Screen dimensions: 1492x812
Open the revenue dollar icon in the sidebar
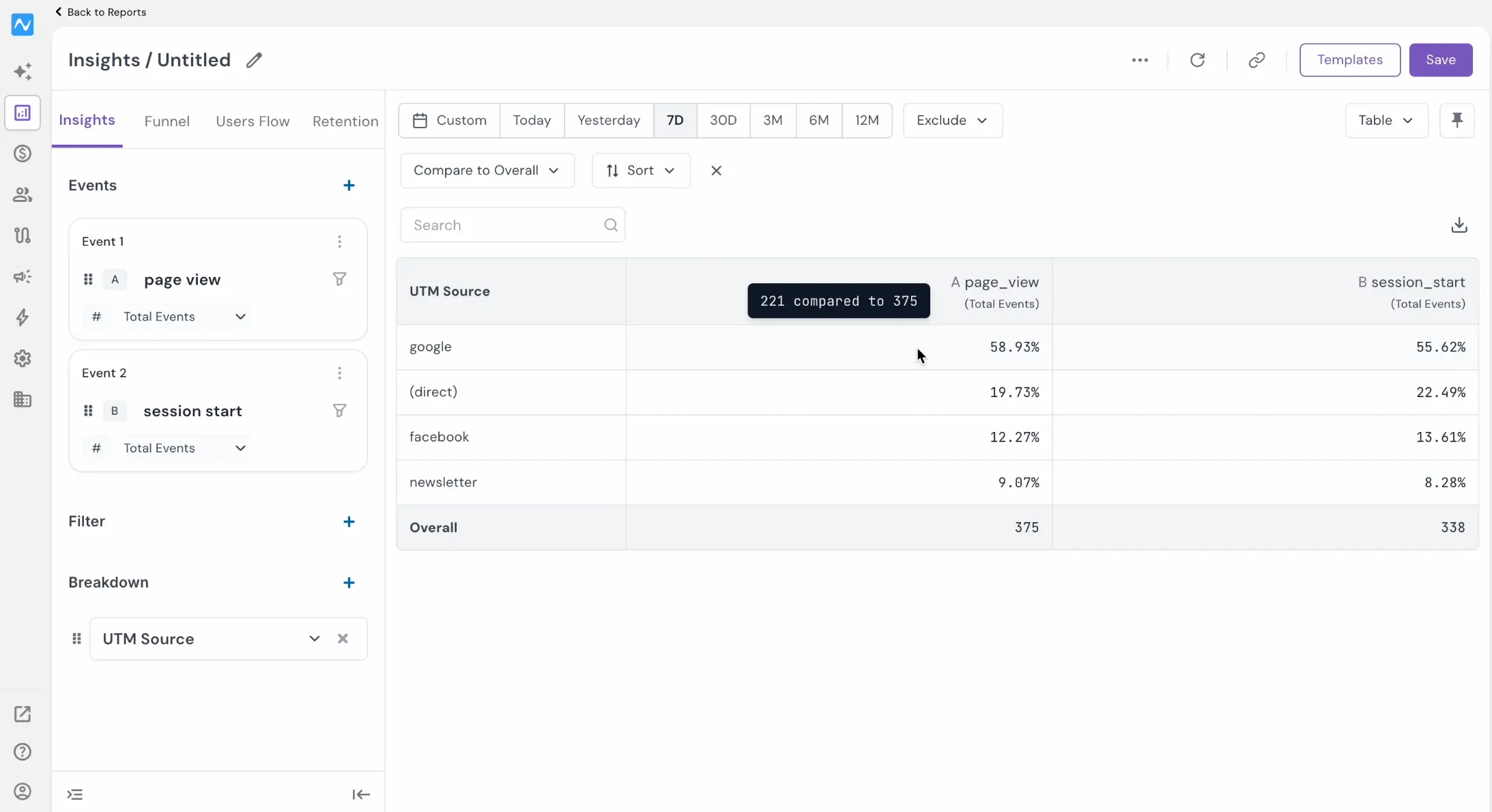point(23,154)
